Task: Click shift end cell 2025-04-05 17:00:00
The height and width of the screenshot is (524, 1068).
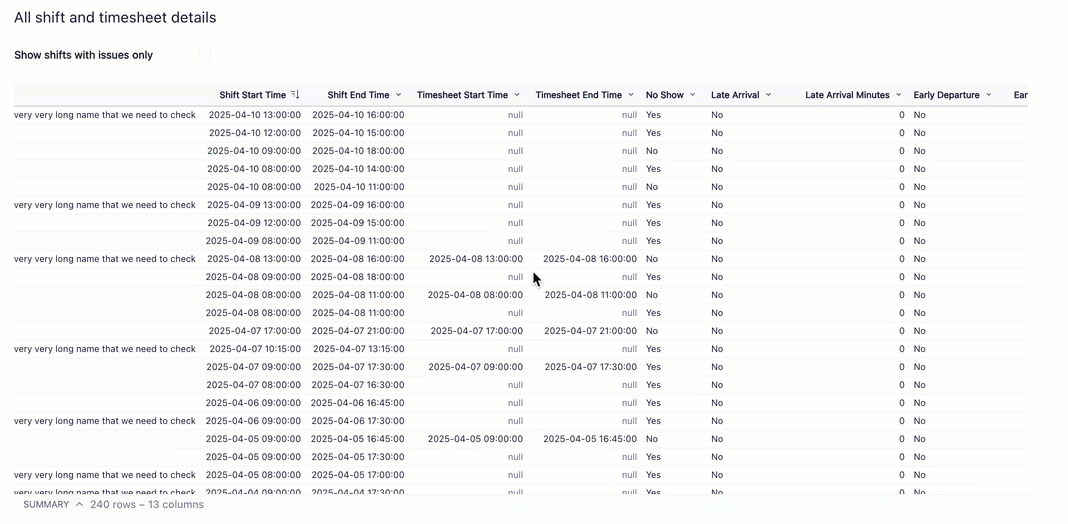Action: click(358, 475)
